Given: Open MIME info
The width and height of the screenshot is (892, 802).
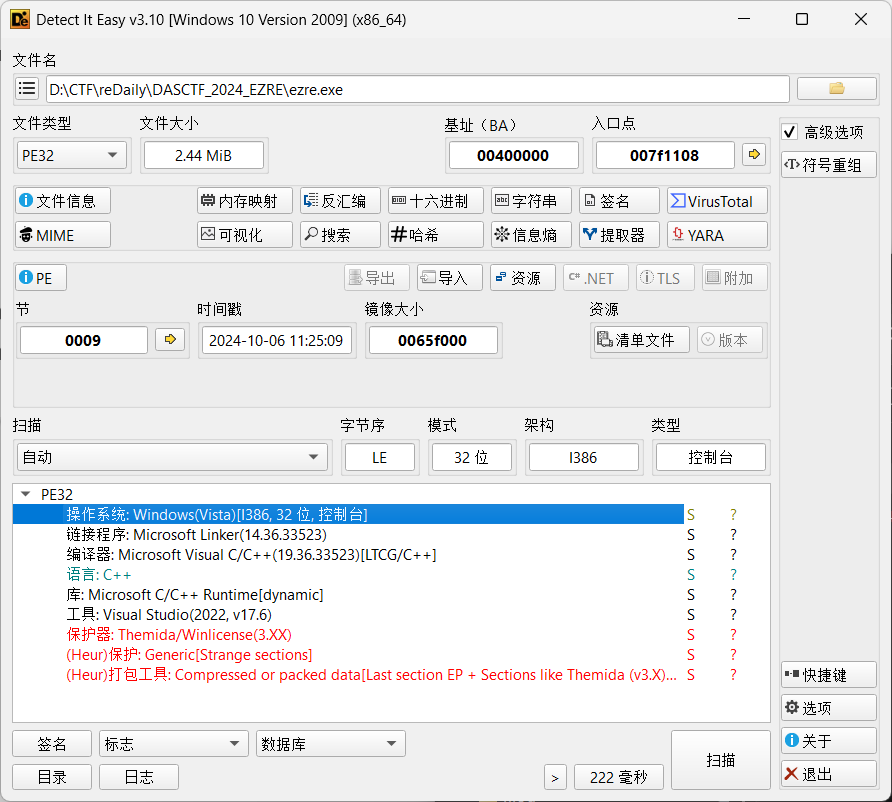Looking at the screenshot, I should [x=63, y=235].
